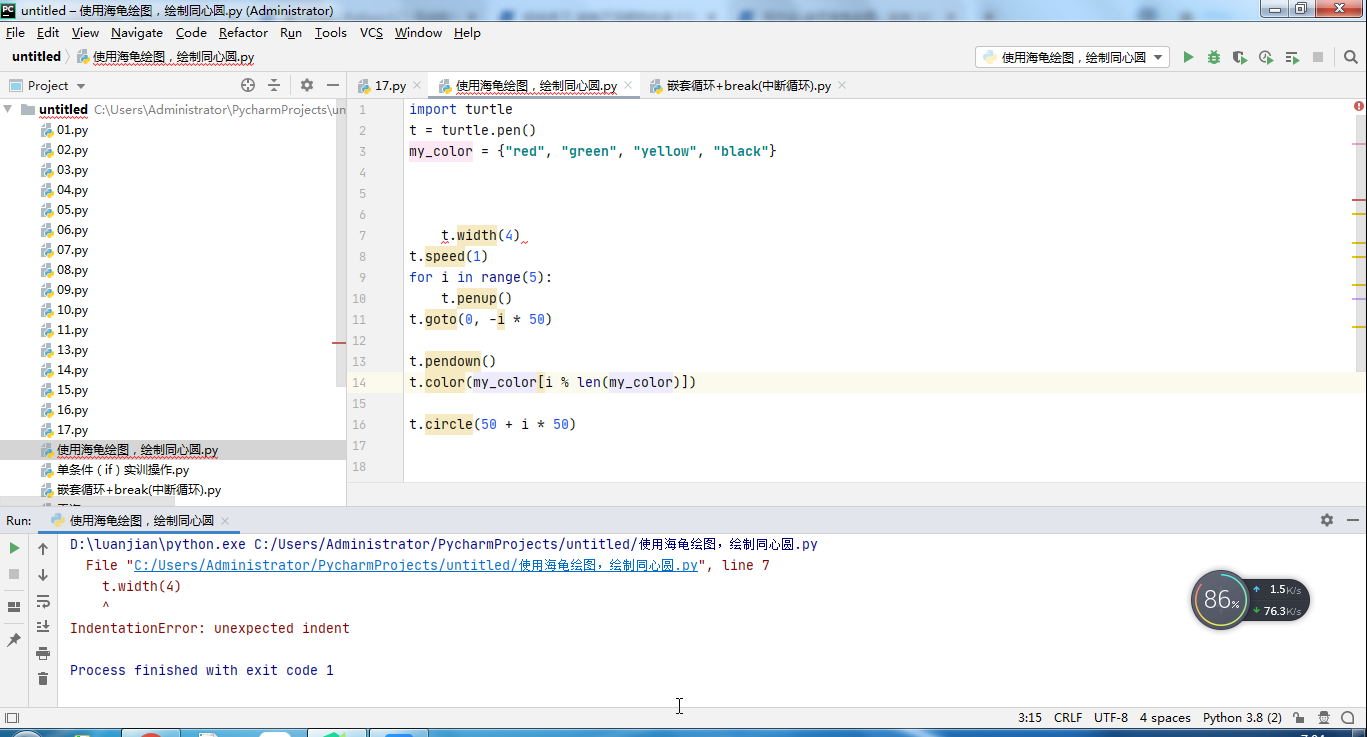
Task: Place cursor on line 14 t.color code
Action: (552, 383)
